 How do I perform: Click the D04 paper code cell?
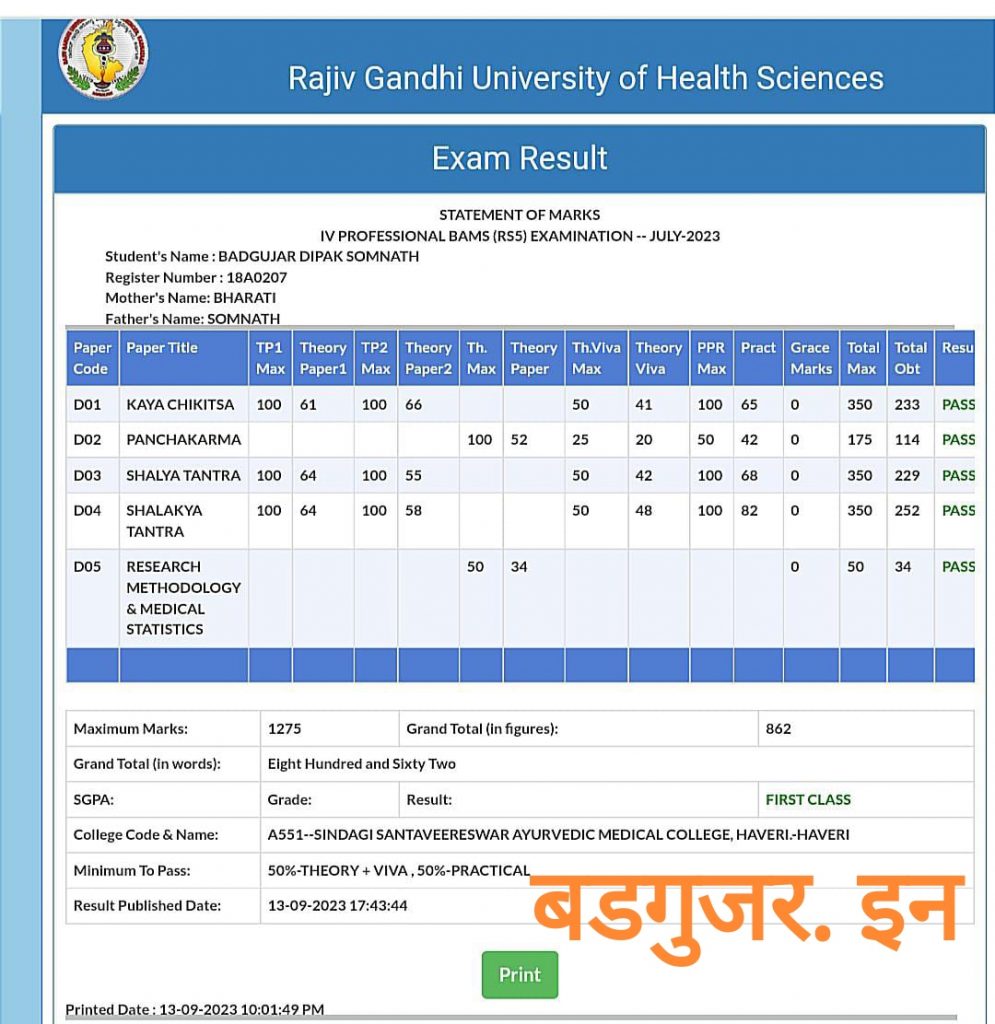[x=88, y=511]
